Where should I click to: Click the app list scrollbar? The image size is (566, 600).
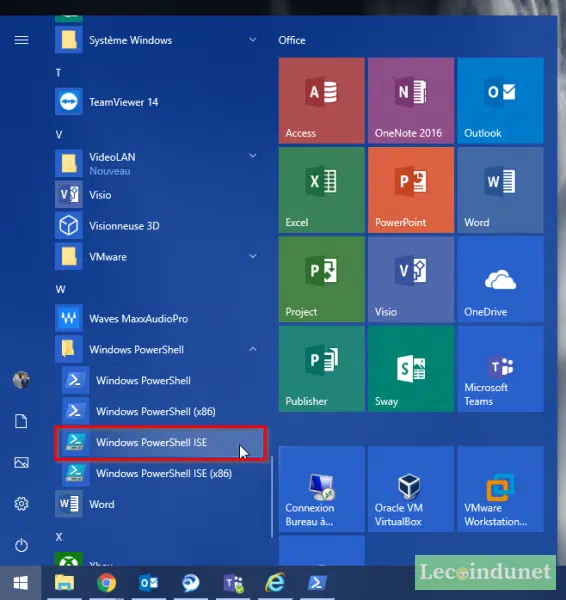point(271,496)
